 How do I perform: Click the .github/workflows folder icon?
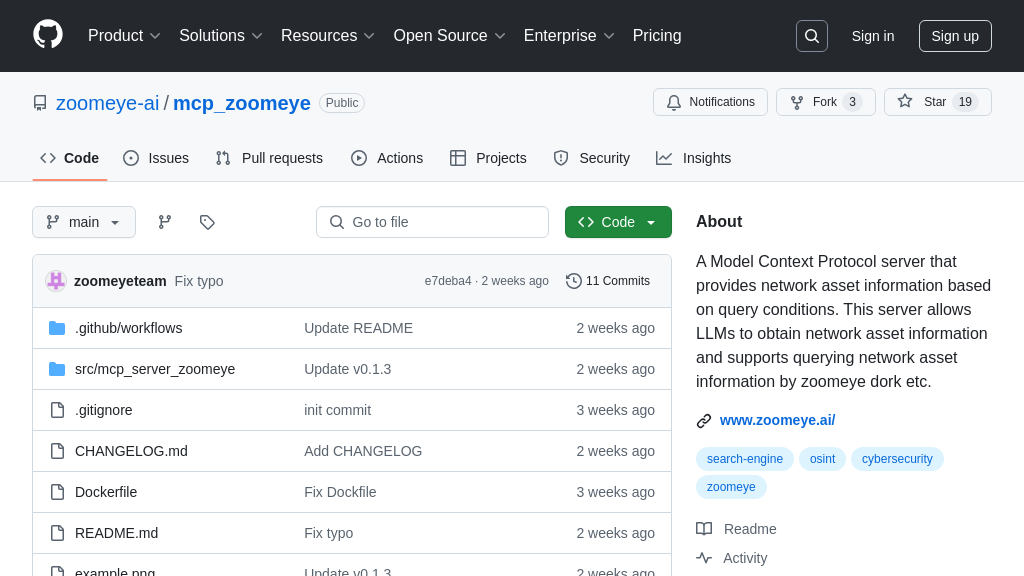57,328
